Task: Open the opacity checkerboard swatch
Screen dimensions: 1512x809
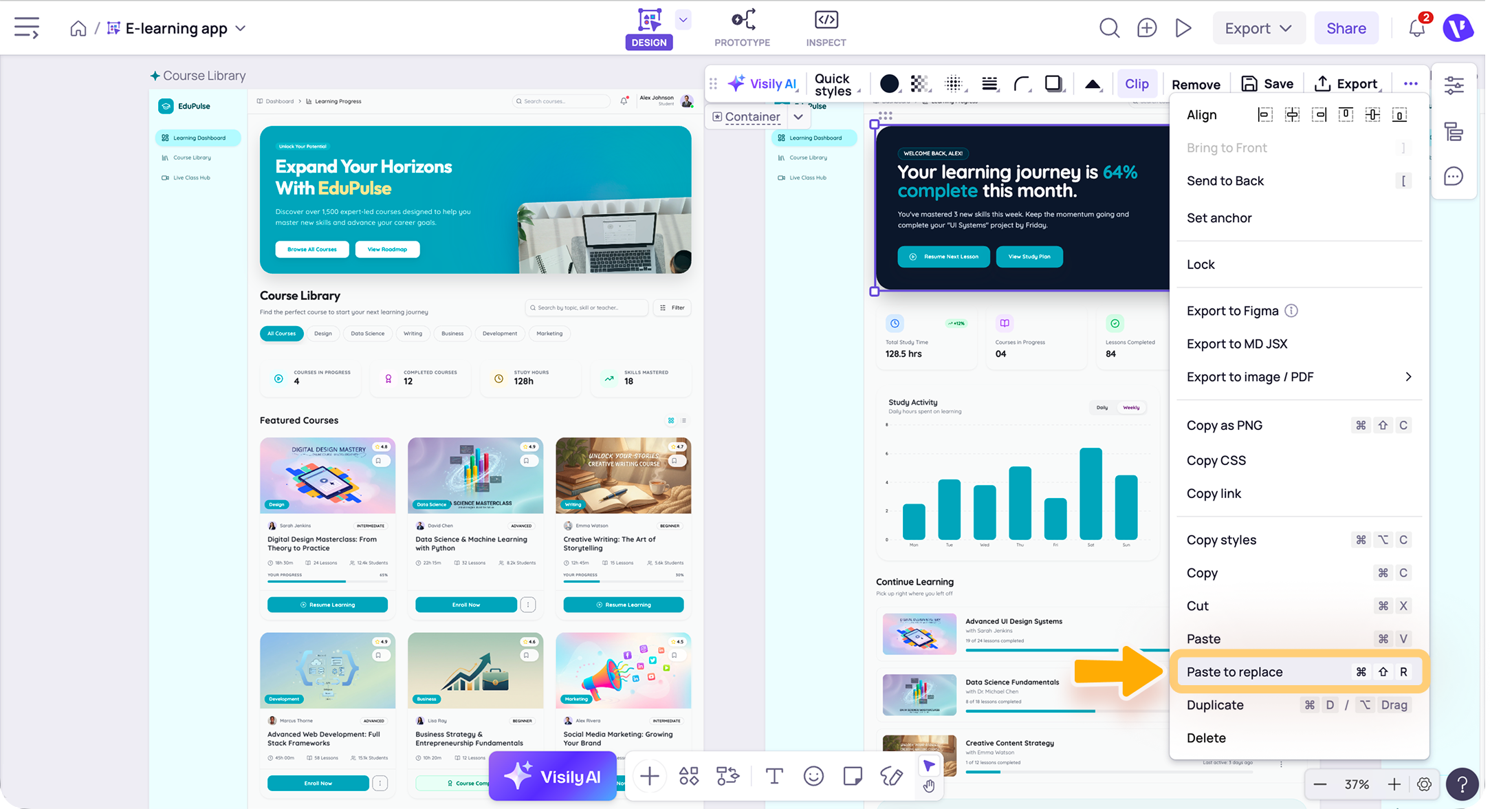Action: click(919, 84)
